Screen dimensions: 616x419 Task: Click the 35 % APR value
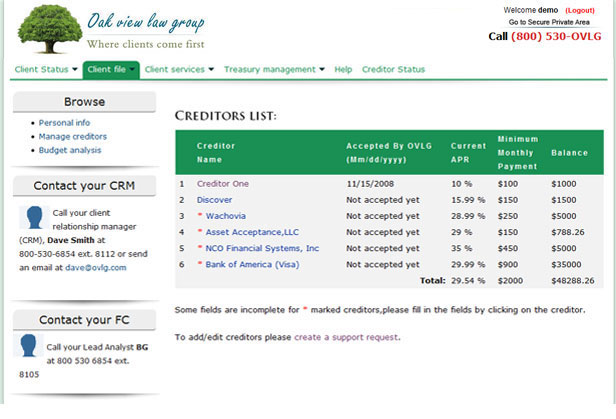pos(461,248)
